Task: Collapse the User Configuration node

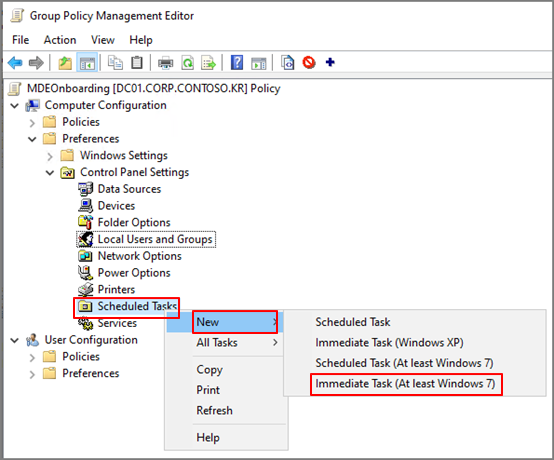Action: pyautogui.click(x=14, y=340)
